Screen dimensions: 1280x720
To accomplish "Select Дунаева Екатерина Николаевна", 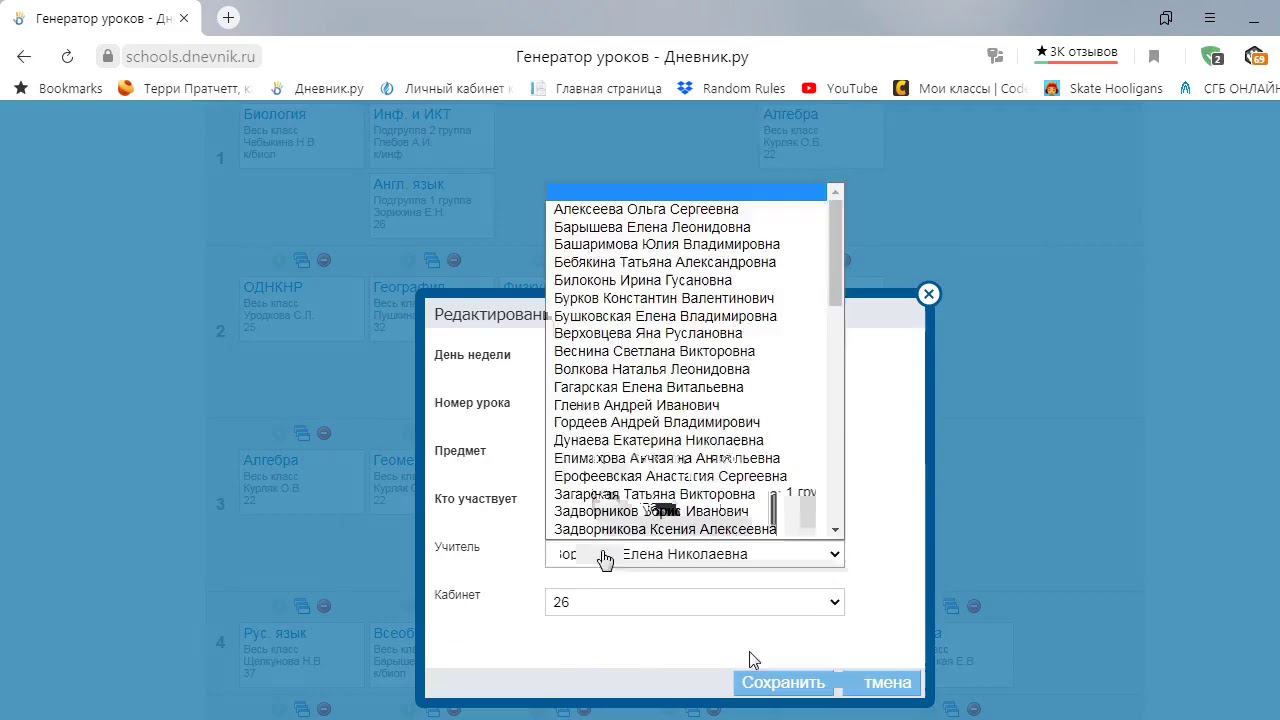I will pos(687,440).
